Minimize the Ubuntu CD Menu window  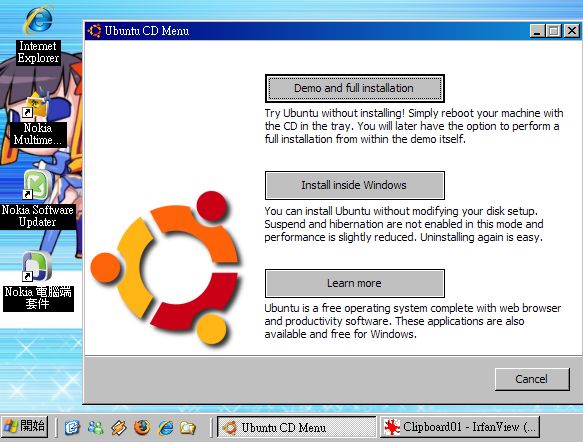pyautogui.click(x=537, y=31)
